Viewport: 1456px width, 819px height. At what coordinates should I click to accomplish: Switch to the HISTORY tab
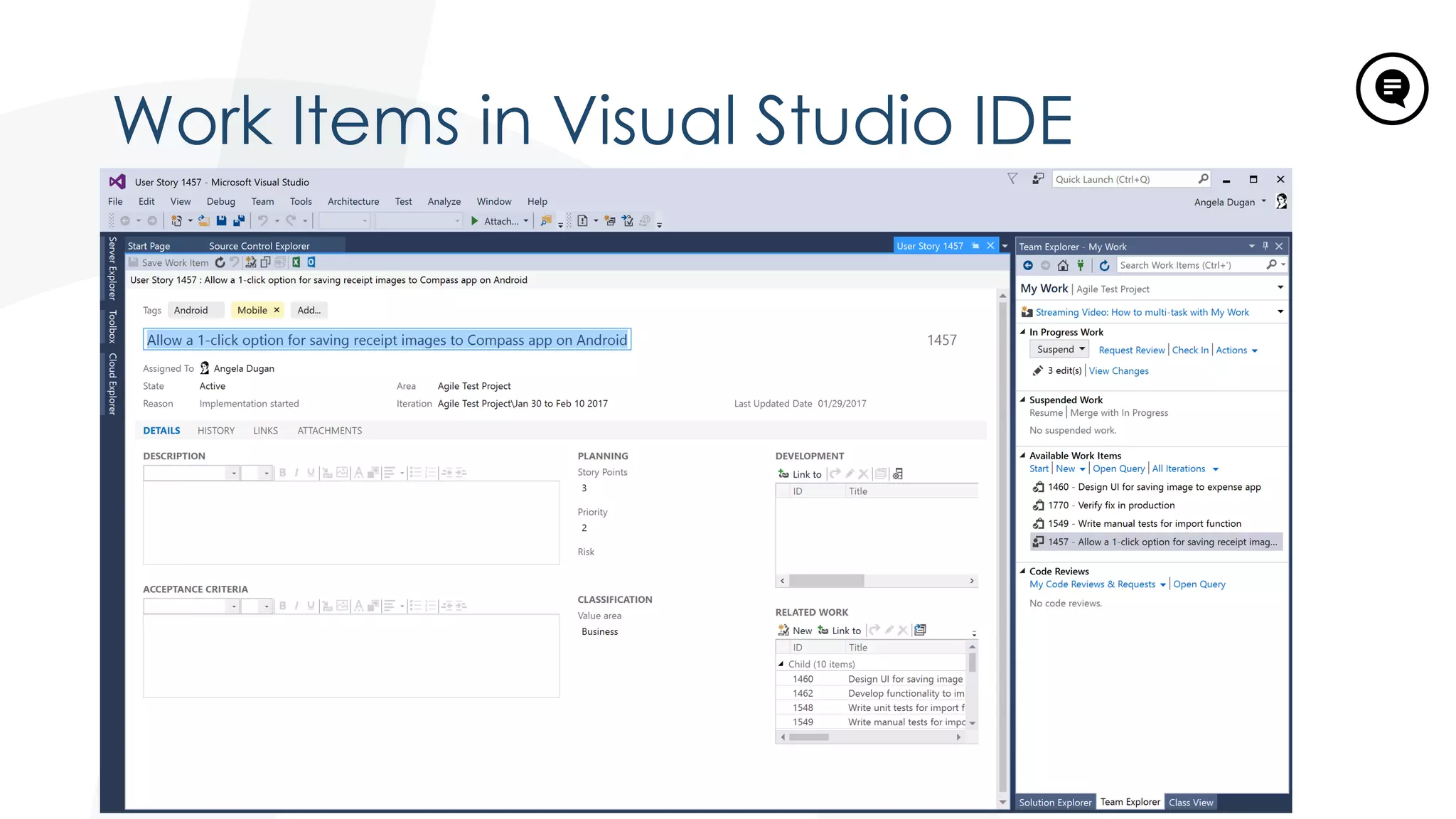(216, 431)
